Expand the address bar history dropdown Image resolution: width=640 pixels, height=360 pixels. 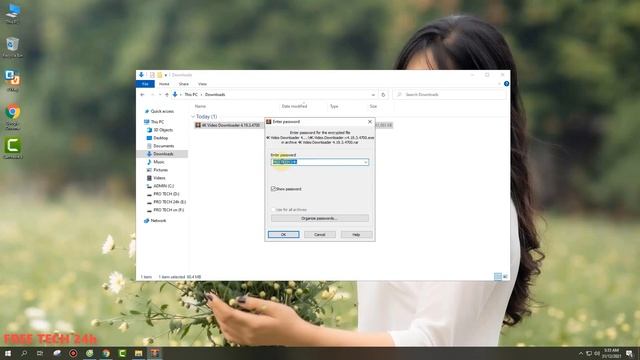373,95
